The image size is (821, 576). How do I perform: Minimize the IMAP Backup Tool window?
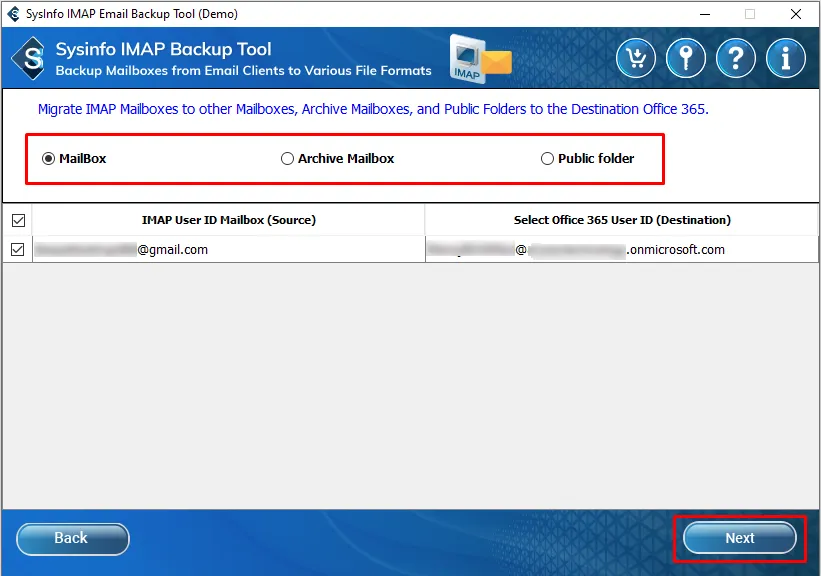tap(704, 14)
